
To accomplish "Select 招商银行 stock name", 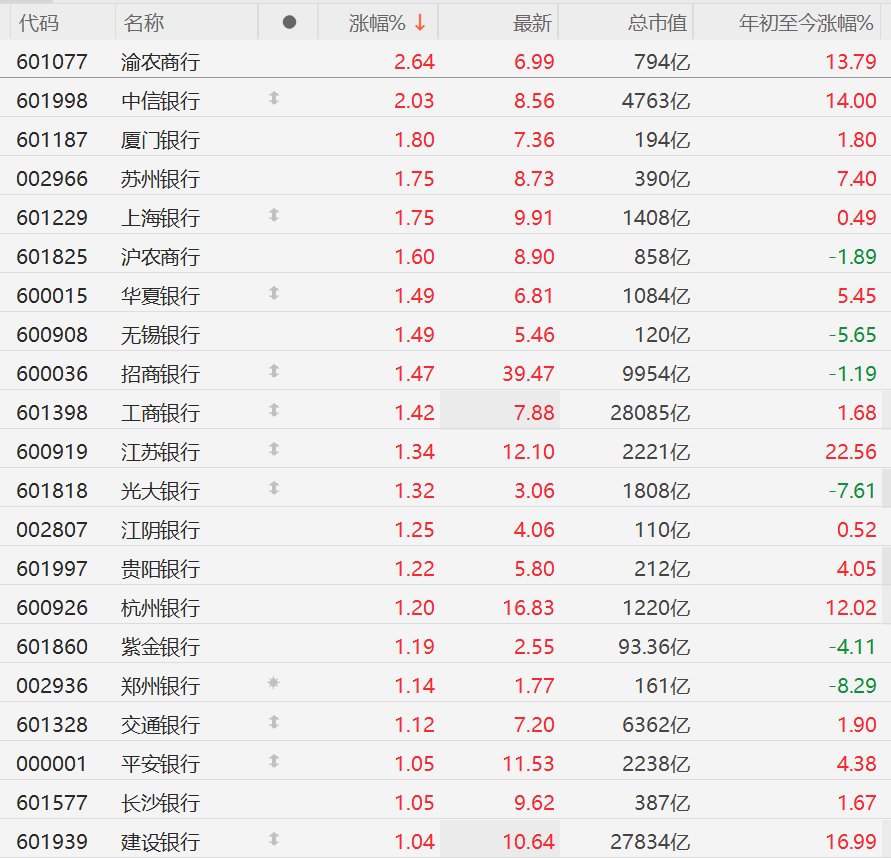I will pyautogui.click(x=160, y=374).
